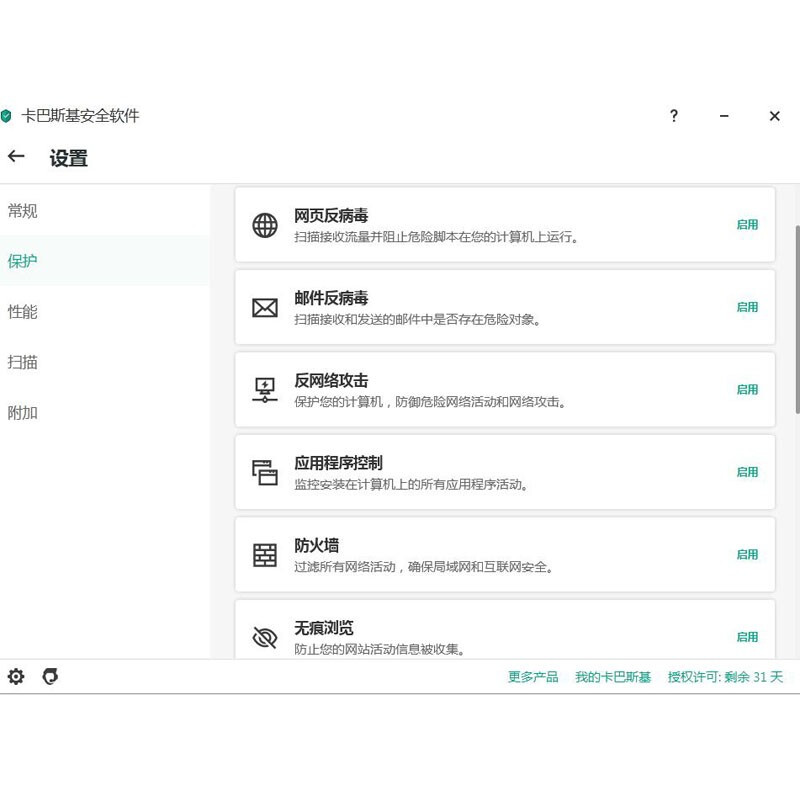Click the crossed-eye icon for 无痕浏览

[x=265, y=637]
